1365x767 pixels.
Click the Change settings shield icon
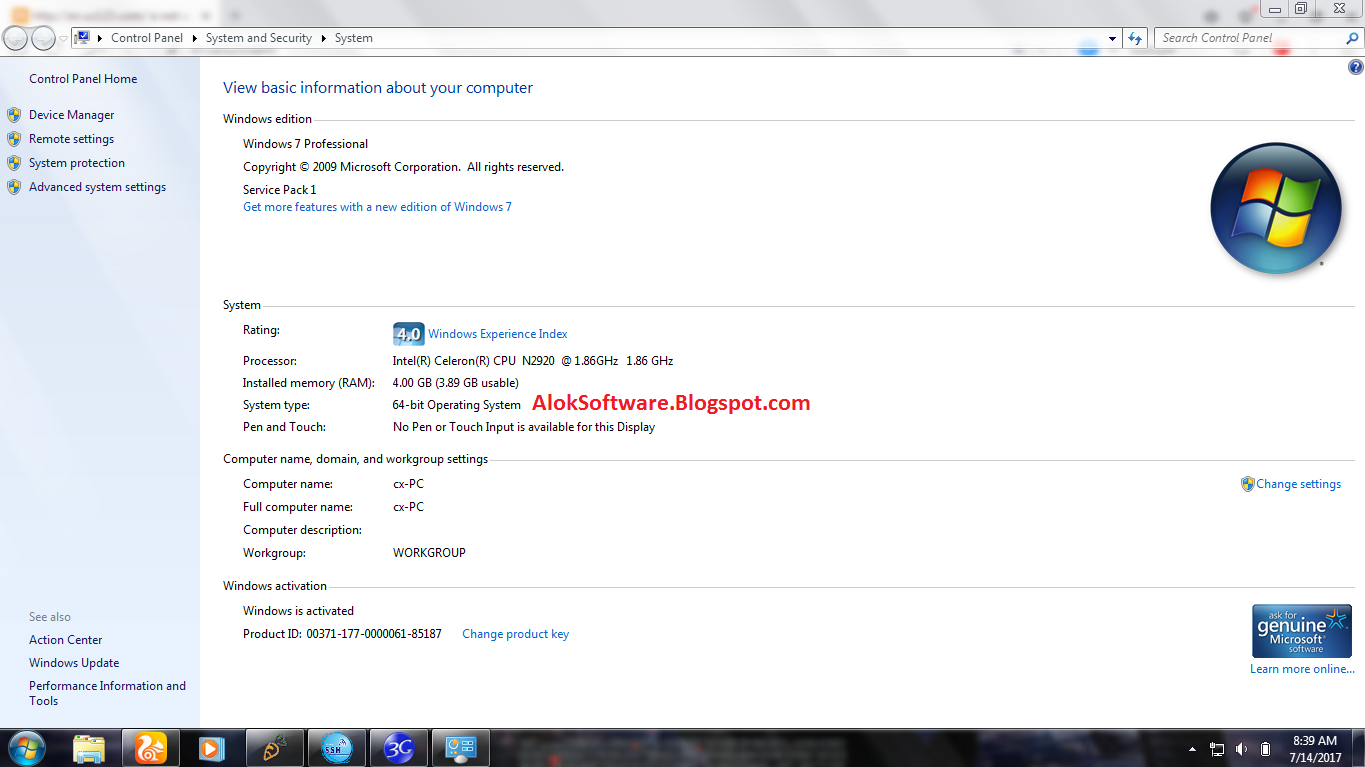tap(1247, 484)
